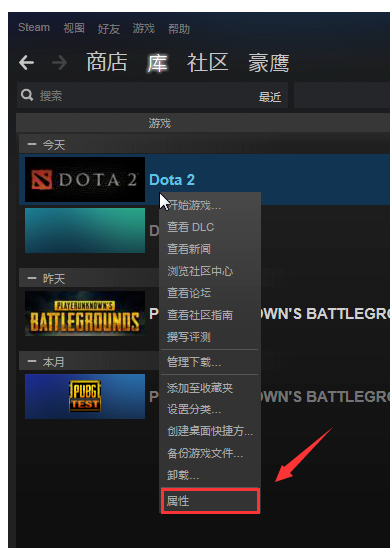
Task: Click the forward navigation arrow
Action: pos(59,63)
